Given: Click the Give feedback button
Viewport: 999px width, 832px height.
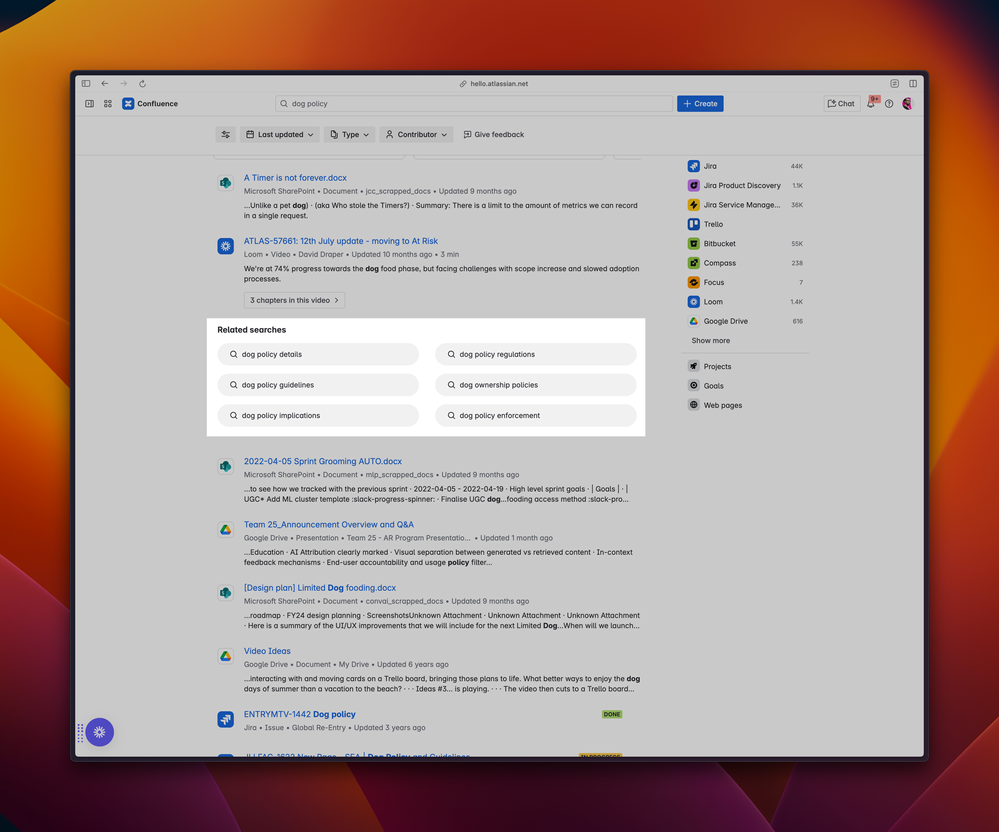Looking at the screenshot, I should point(494,134).
